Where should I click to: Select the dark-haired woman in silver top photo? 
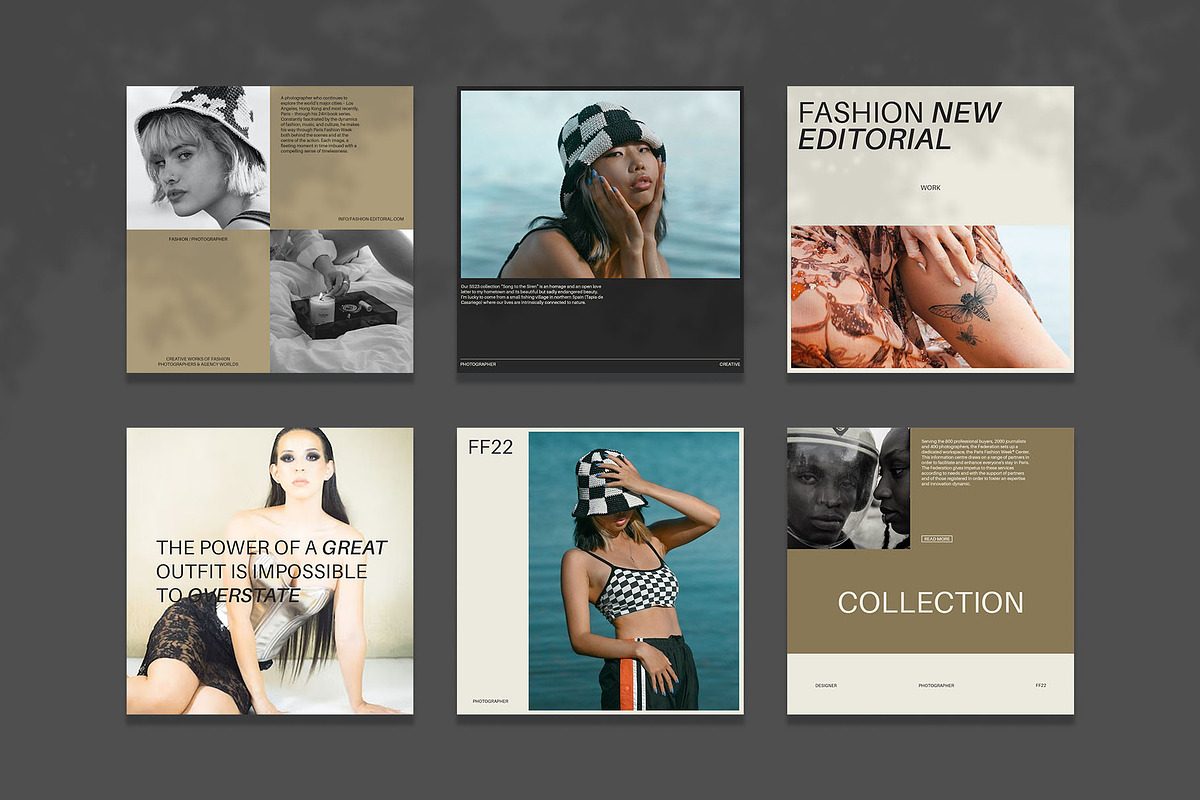[x=270, y=571]
